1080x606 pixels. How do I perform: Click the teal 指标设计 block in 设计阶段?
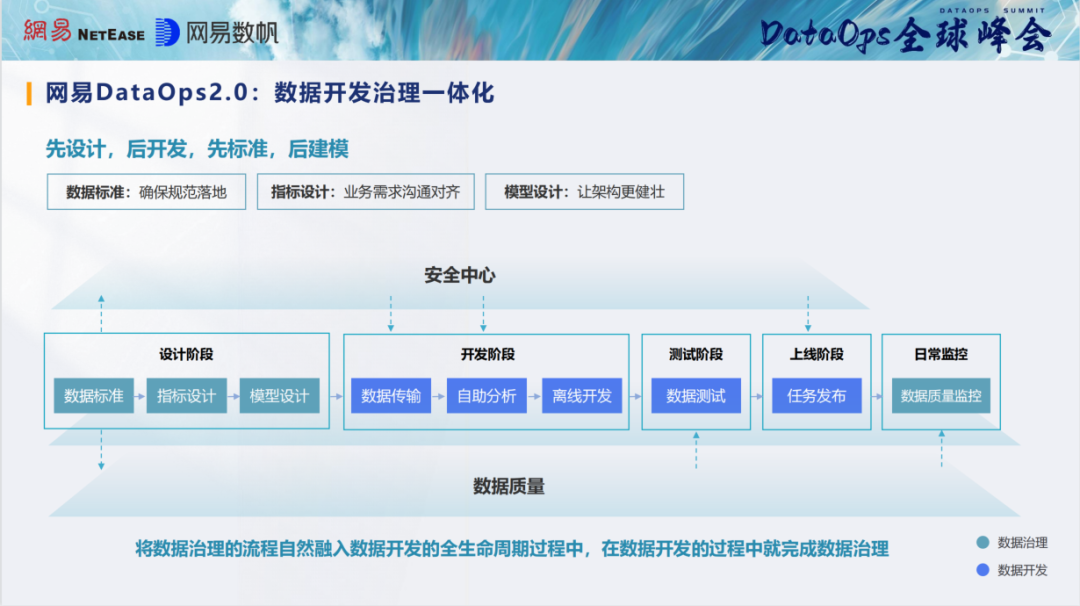coord(187,395)
